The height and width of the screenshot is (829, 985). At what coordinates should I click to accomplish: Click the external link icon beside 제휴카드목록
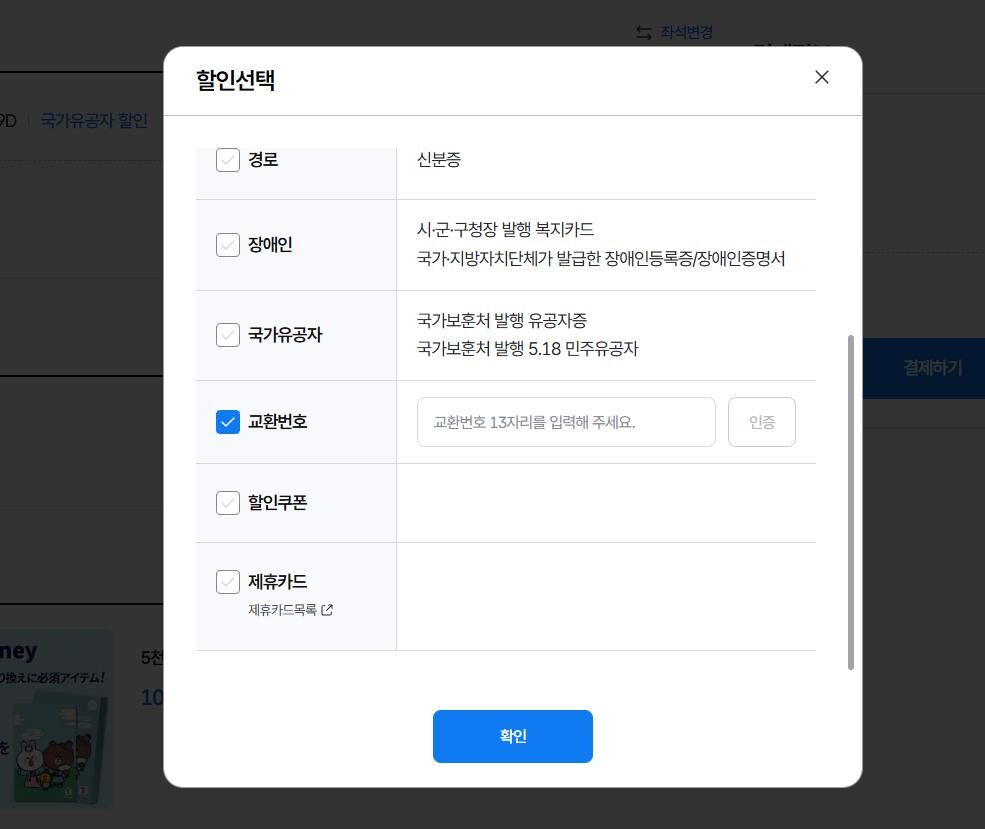(327, 610)
